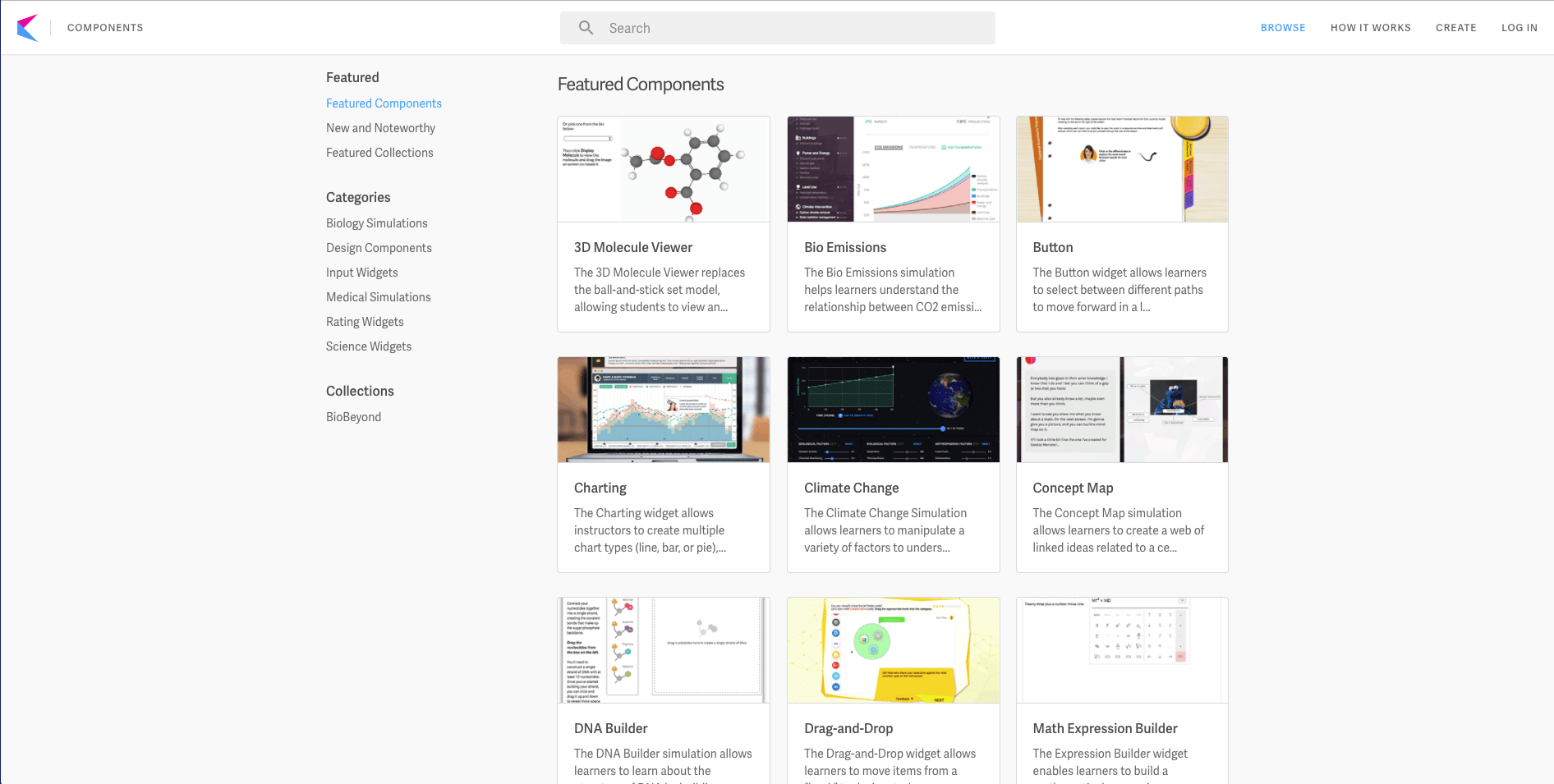Viewport: 1554px width, 784px height.
Task: Browse Medical Simulations components
Action: (378, 297)
